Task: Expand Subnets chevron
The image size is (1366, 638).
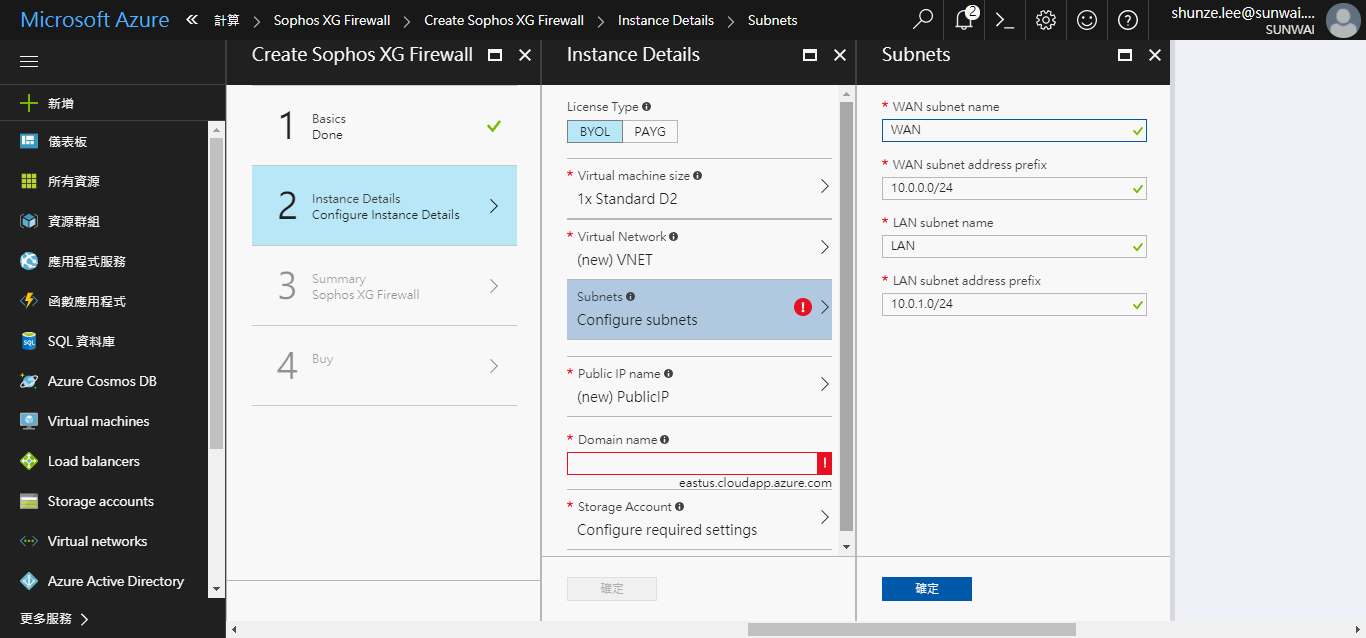Action: (825, 308)
